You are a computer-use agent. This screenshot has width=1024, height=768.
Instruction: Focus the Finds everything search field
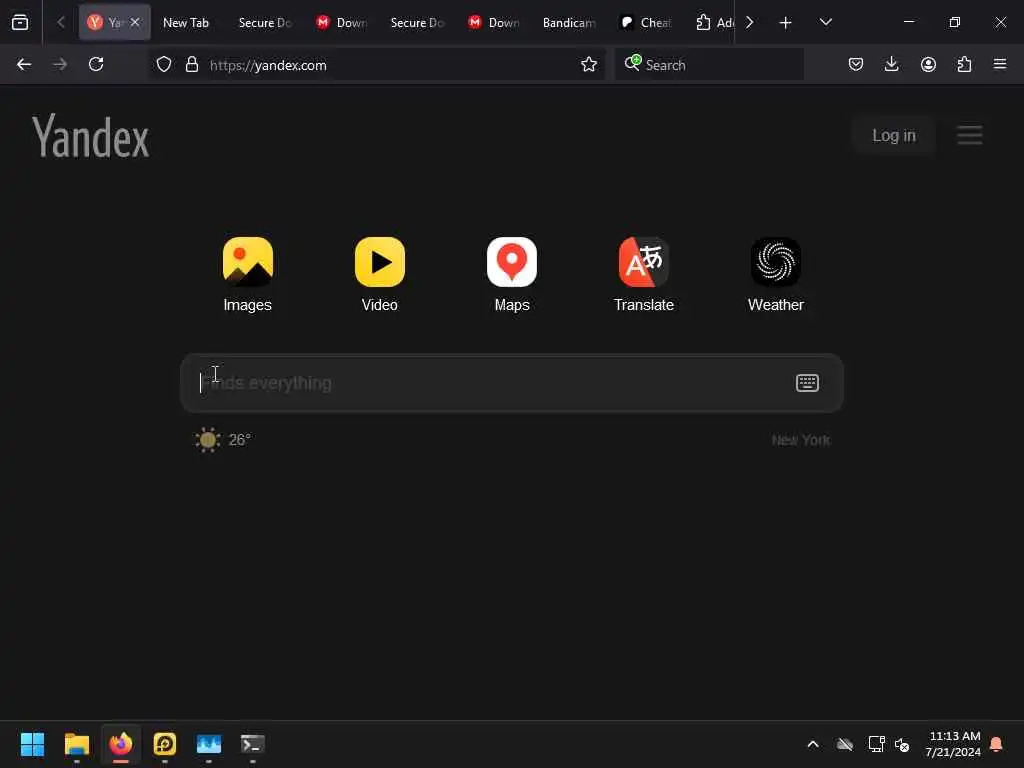pos(511,383)
